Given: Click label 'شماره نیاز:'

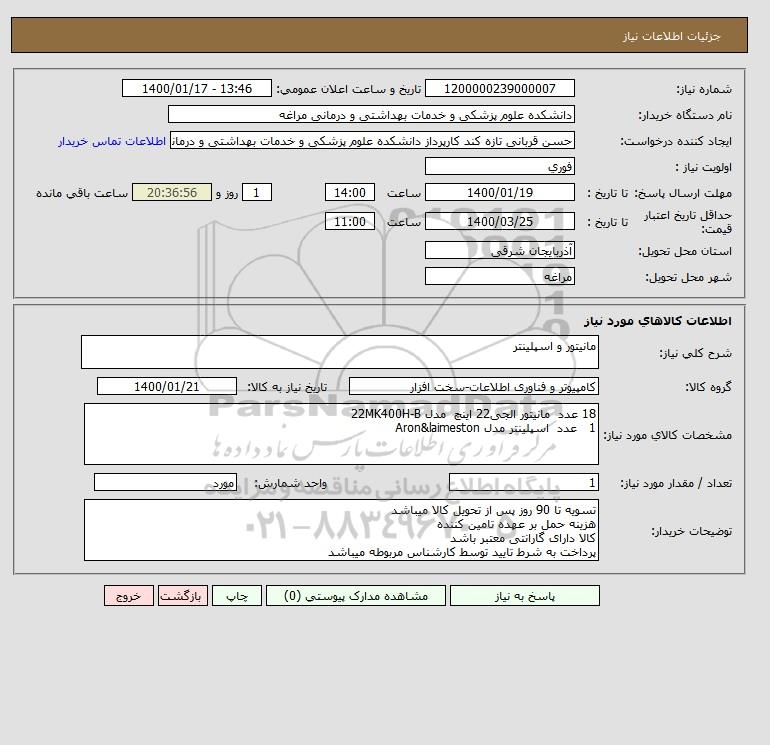Looking at the screenshot, I should [x=704, y=89].
